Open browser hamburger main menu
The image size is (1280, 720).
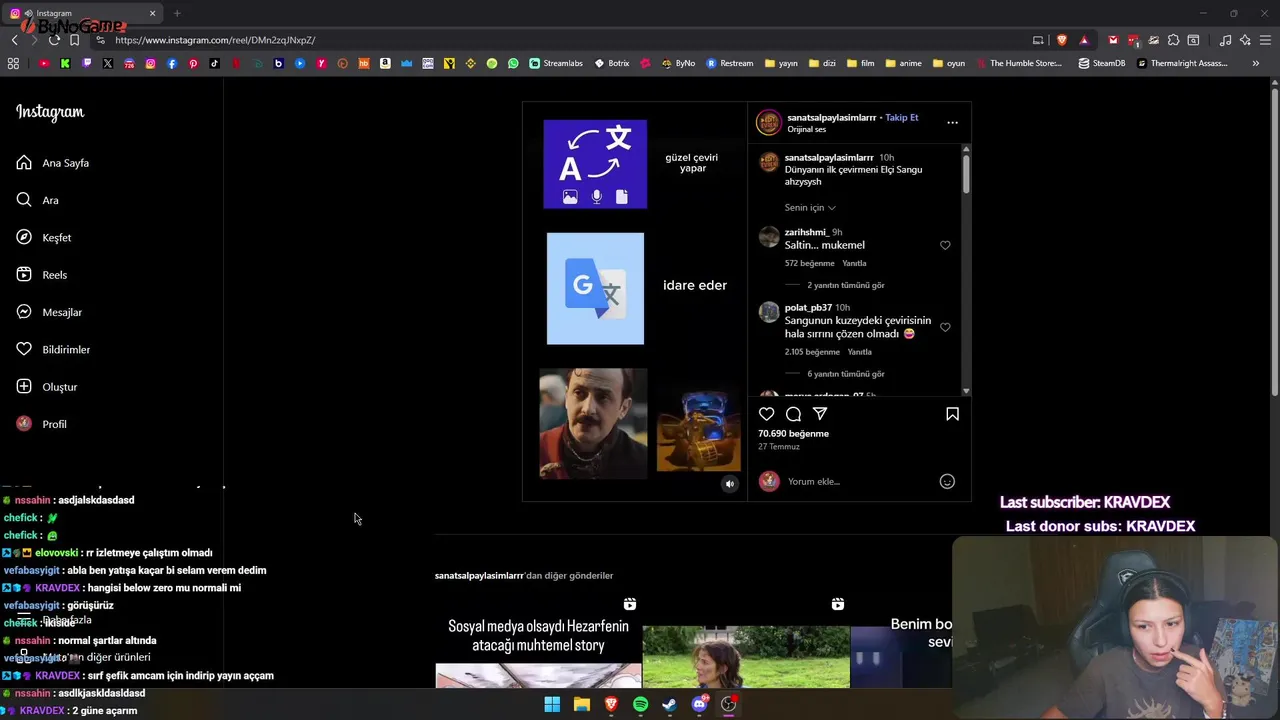[x=1265, y=40]
